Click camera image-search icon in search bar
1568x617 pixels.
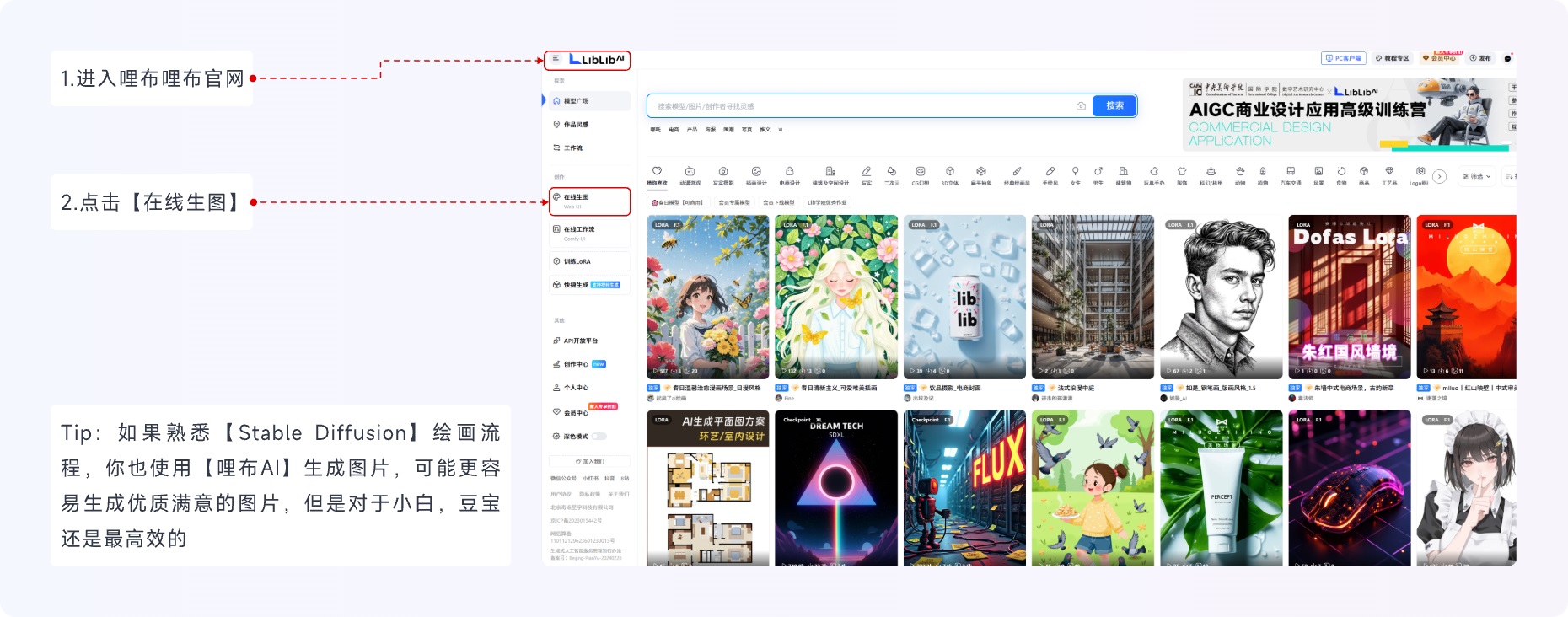[x=1081, y=106]
